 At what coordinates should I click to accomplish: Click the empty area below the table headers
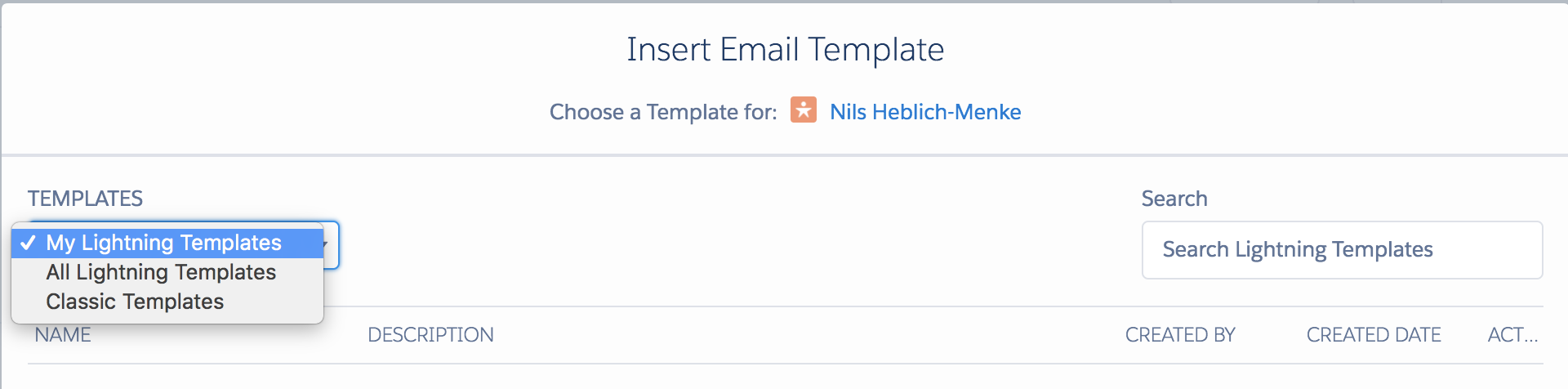click(x=784, y=378)
